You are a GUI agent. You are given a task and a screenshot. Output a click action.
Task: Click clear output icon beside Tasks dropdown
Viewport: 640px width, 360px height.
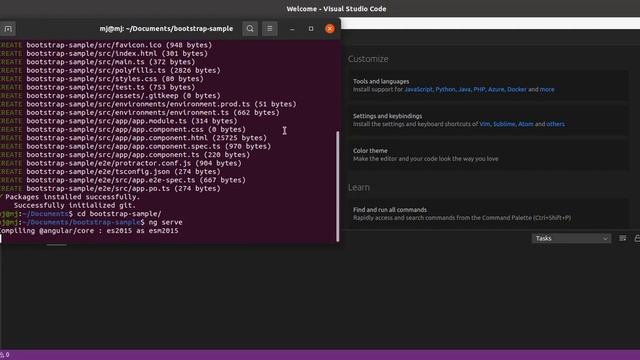pyautogui.click(x=622, y=238)
